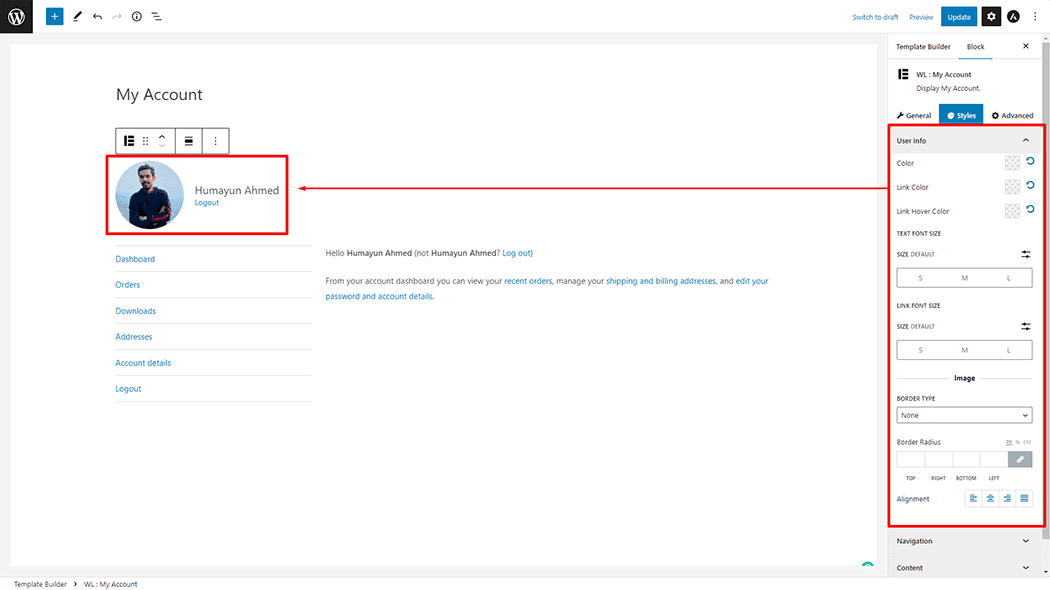The height and width of the screenshot is (590, 1050).
Task: Click the Top border radius field
Action: click(x=910, y=459)
